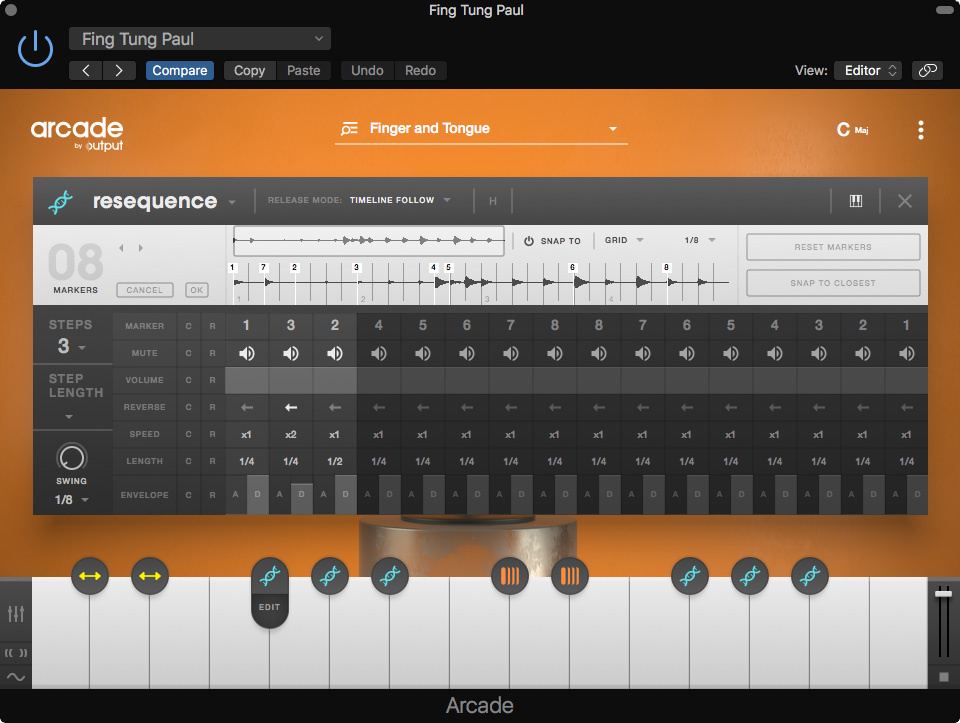Click the mixer faders icon on left sidebar

[x=16, y=614]
